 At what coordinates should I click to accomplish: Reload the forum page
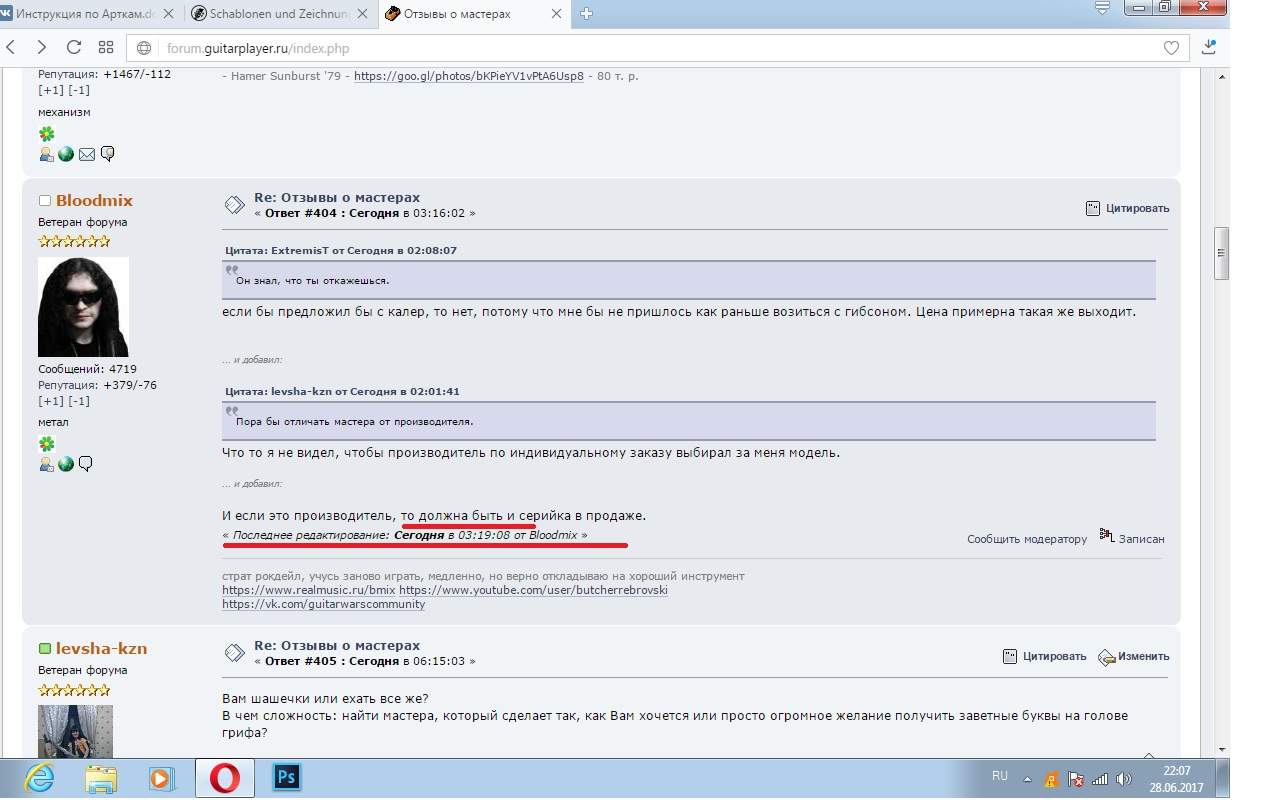coord(73,47)
